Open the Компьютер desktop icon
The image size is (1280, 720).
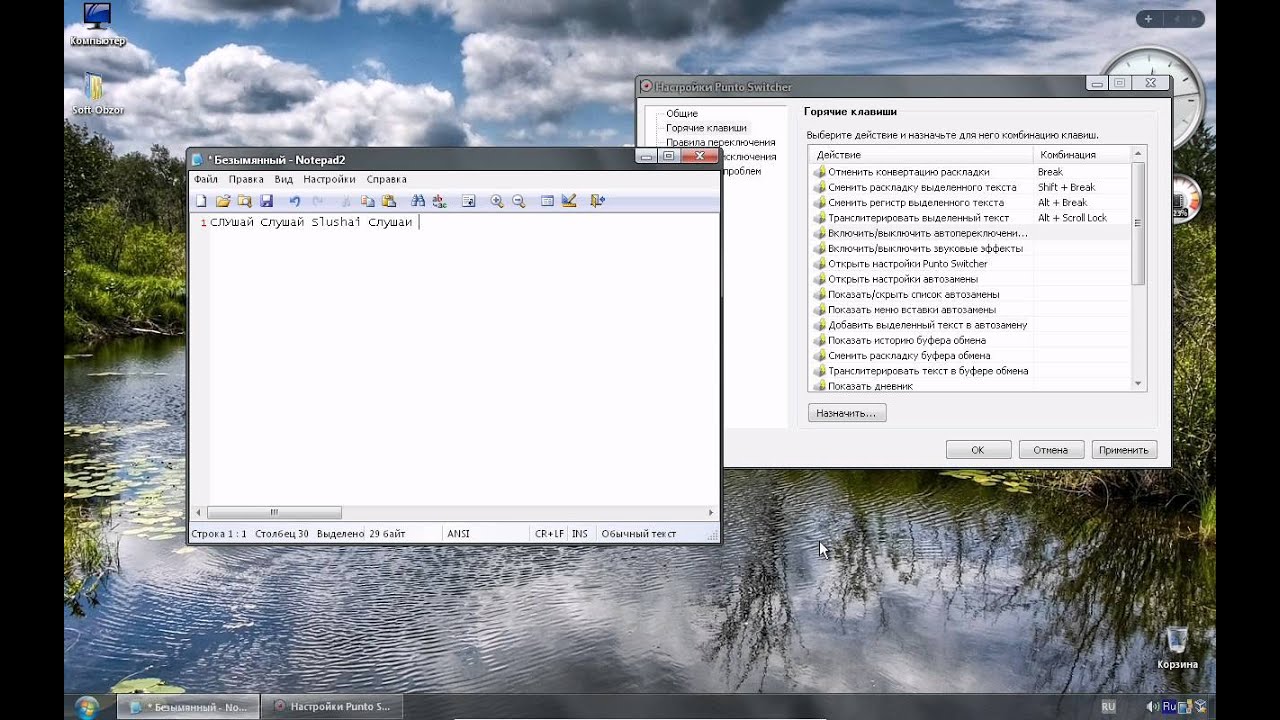pyautogui.click(x=98, y=25)
